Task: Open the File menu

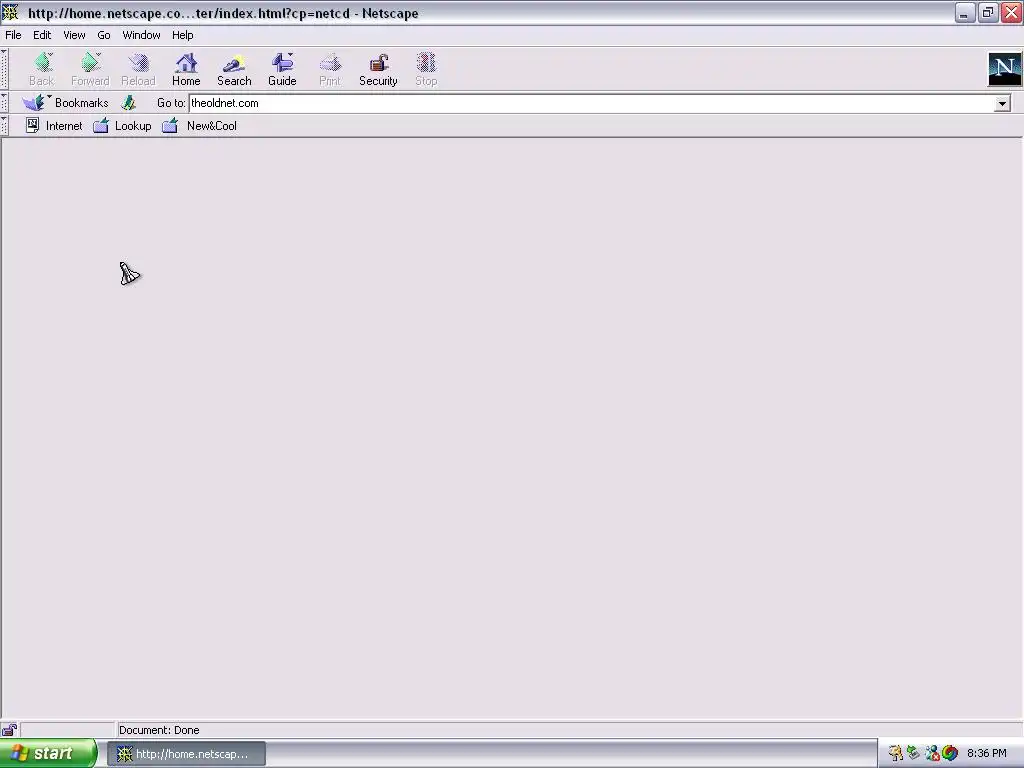Action: [13, 35]
